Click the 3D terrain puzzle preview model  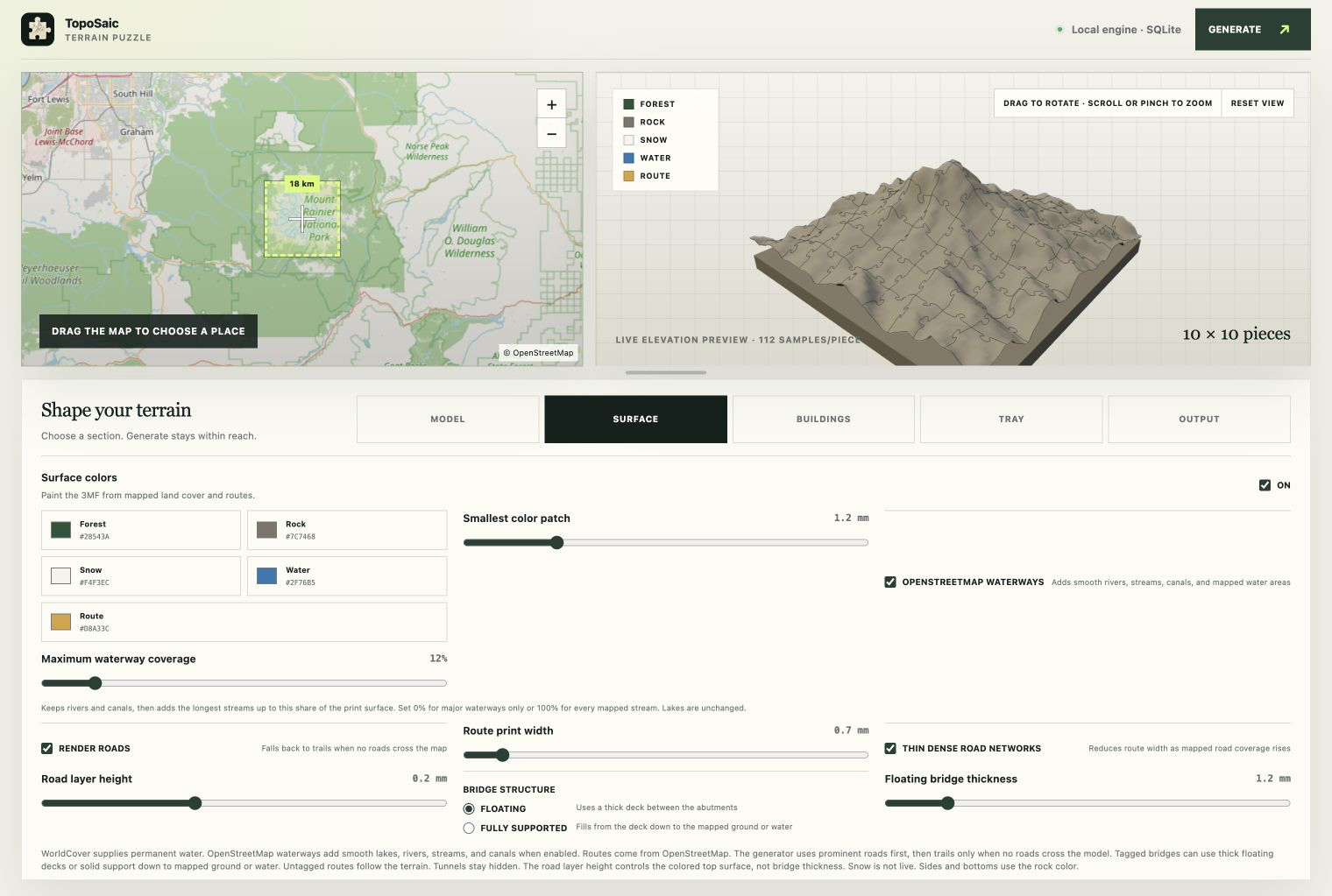(x=946, y=263)
